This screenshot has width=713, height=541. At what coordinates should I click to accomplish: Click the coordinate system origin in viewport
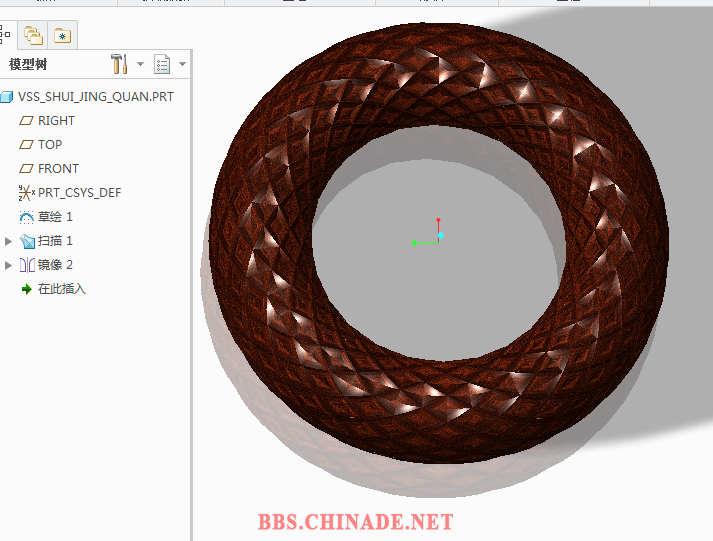439,235
